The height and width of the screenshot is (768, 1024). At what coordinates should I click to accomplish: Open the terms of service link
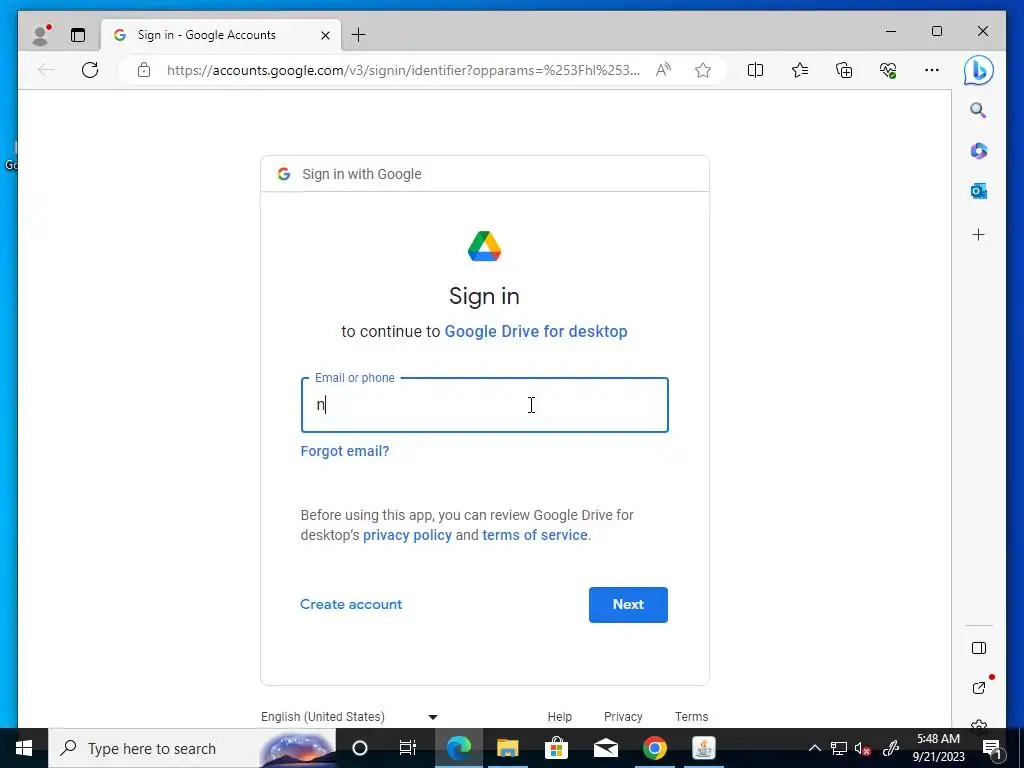(535, 535)
